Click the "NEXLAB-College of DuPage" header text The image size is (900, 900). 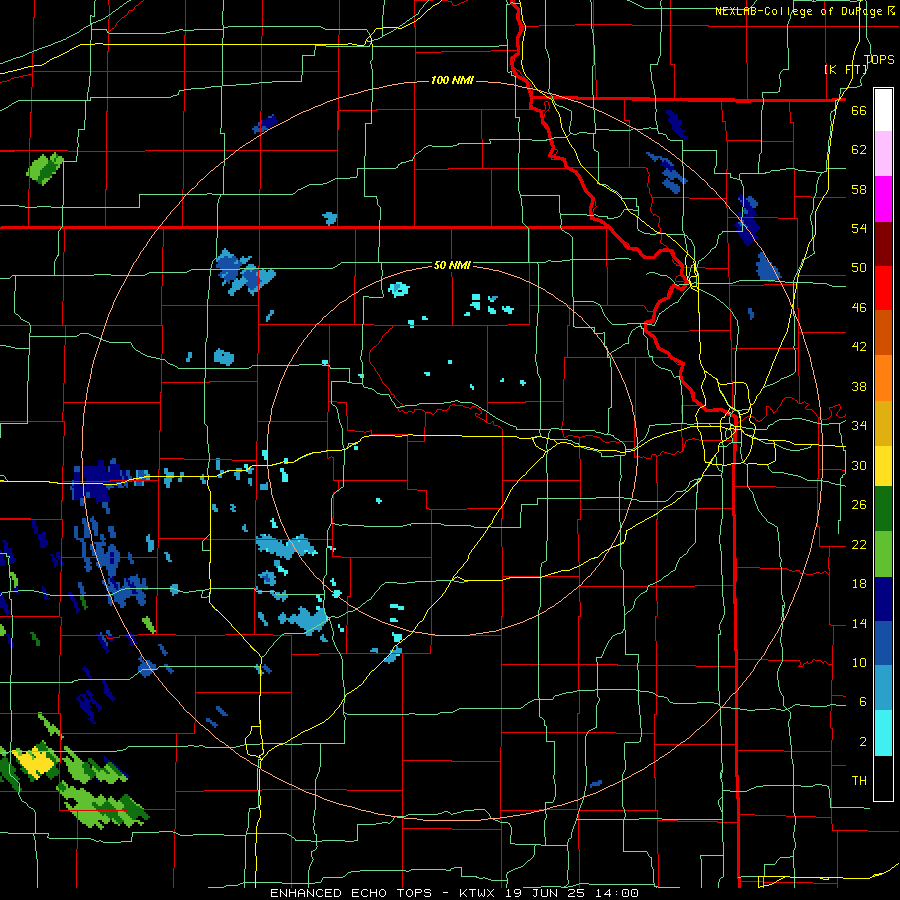point(800,11)
